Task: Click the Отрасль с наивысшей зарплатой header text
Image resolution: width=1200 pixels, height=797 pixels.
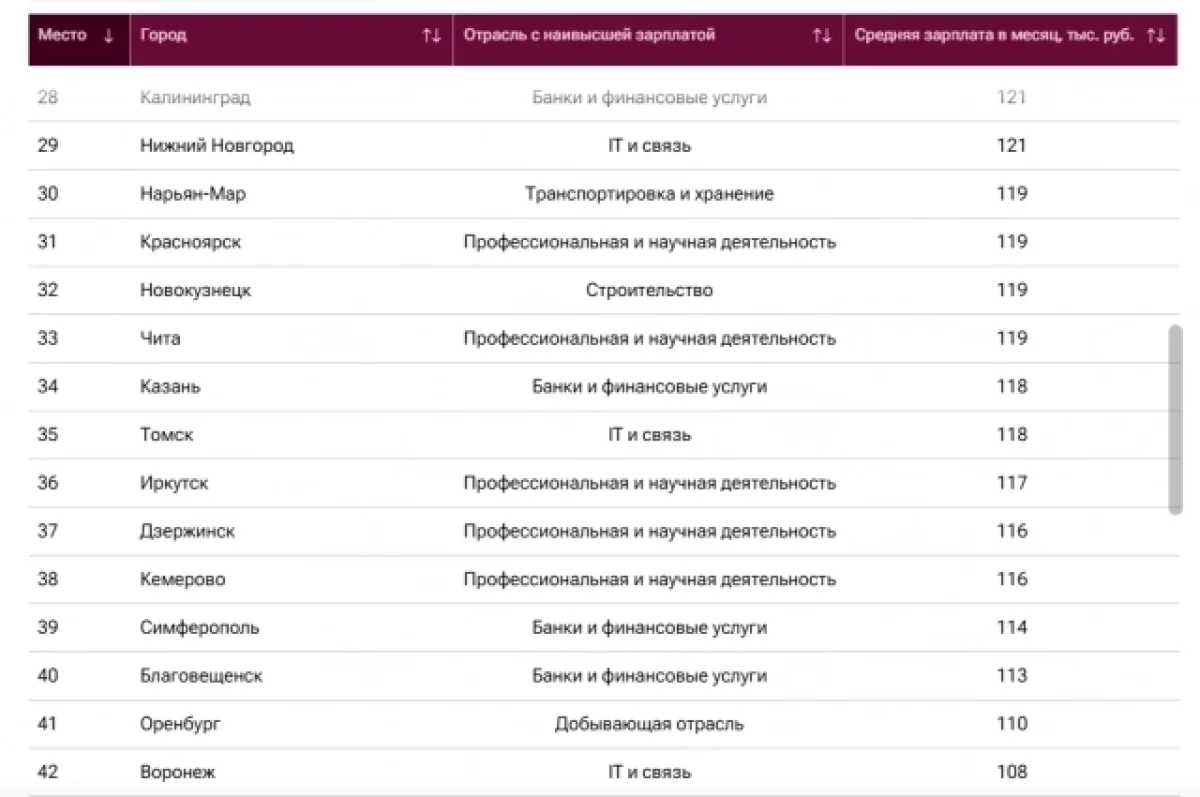Action: (589, 35)
